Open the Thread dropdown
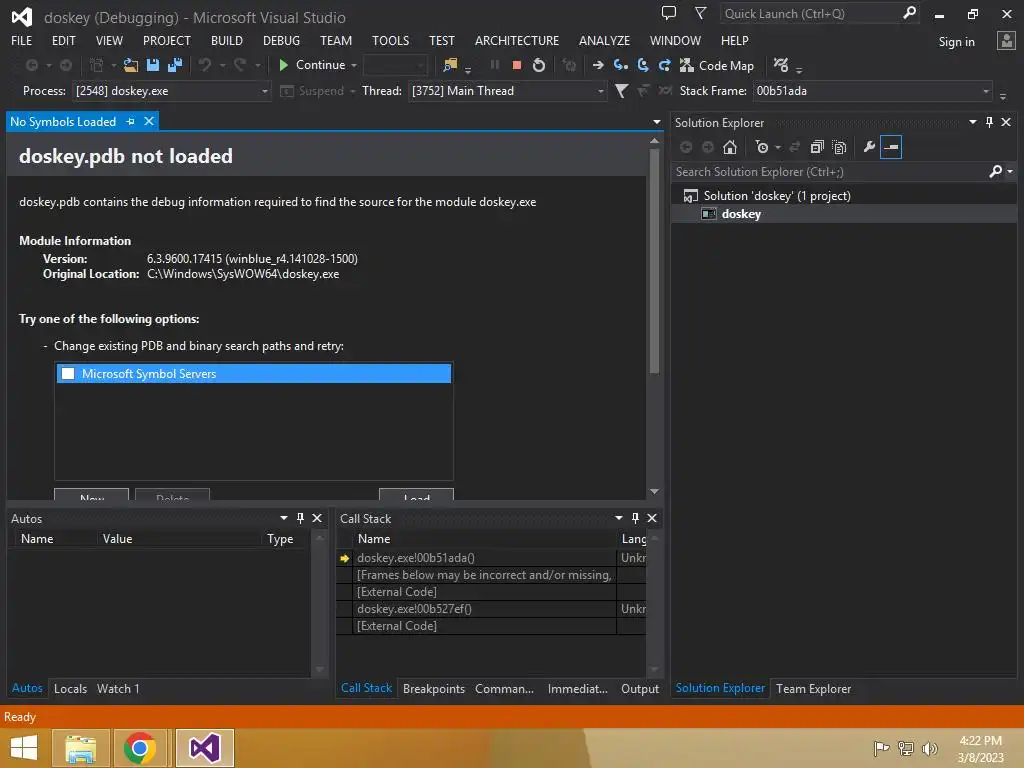The width and height of the screenshot is (1024, 768). (x=600, y=91)
